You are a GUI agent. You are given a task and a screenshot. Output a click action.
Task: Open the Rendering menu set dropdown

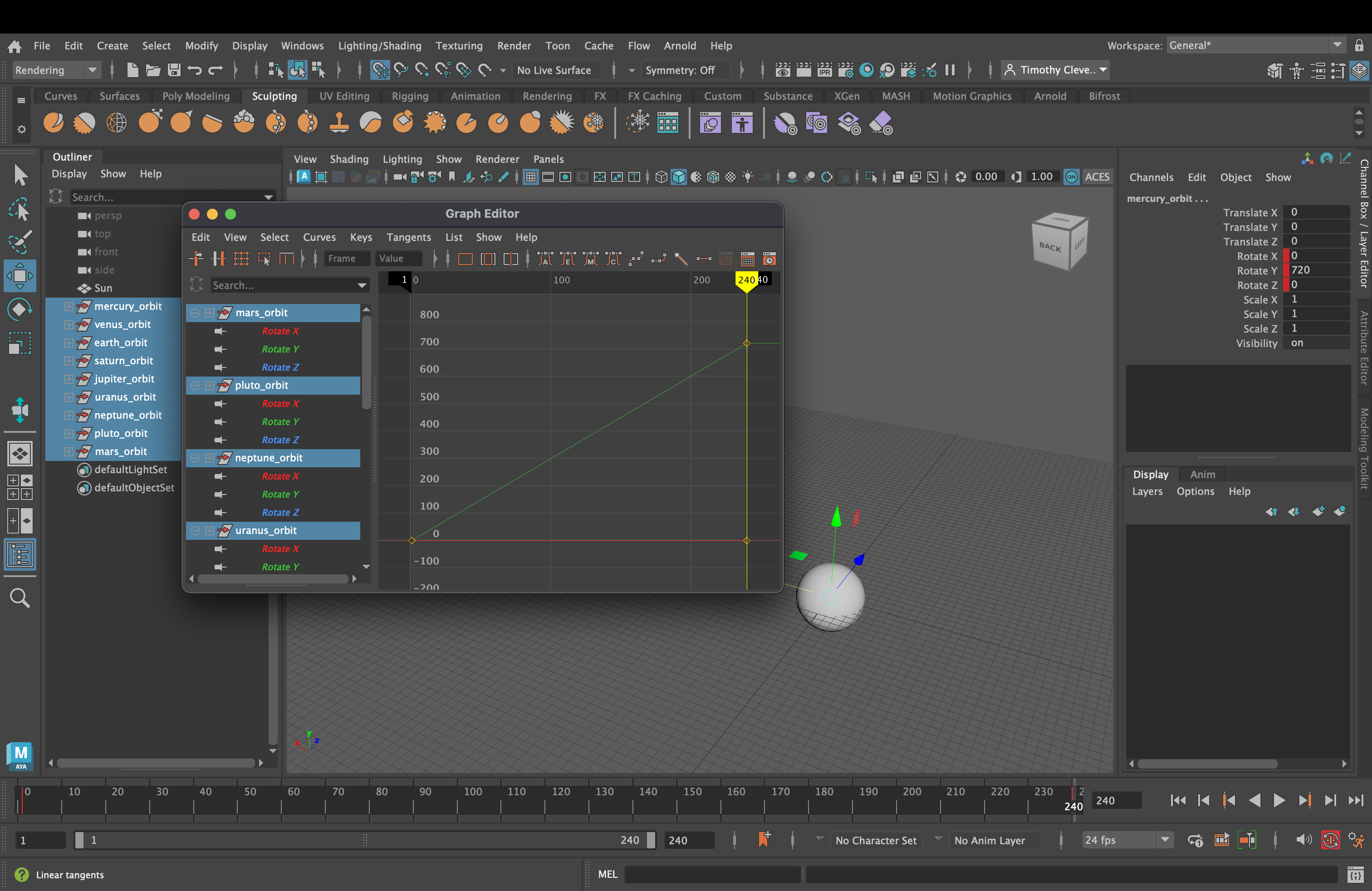[x=56, y=70]
